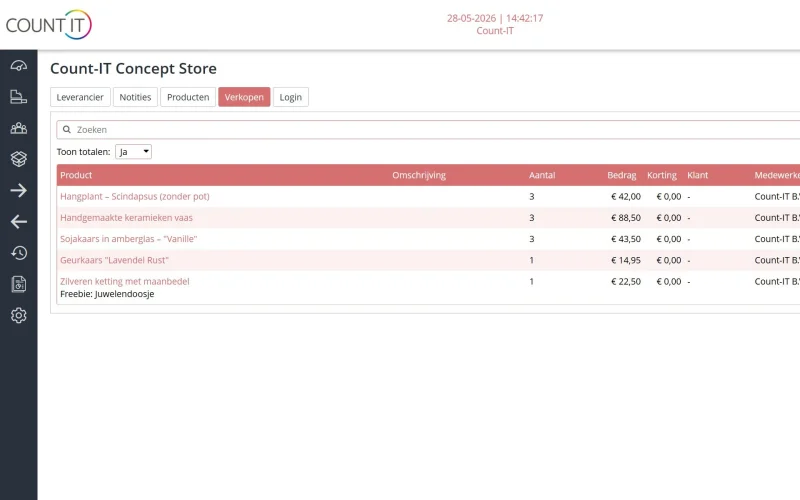Sort by the Bedrag column header
The width and height of the screenshot is (800, 500).
(x=621, y=175)
